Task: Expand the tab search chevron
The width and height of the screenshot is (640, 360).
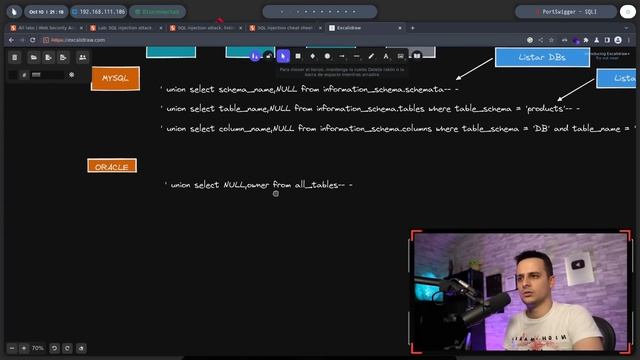Action: click(627, 28)
